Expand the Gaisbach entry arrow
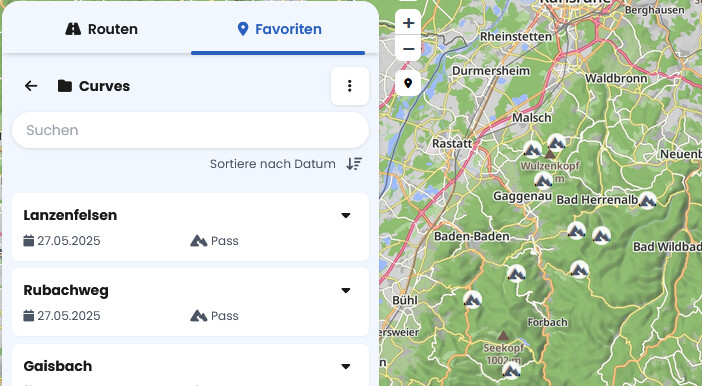The width and height of the screenshot is (702, 386). pos(346,366)
